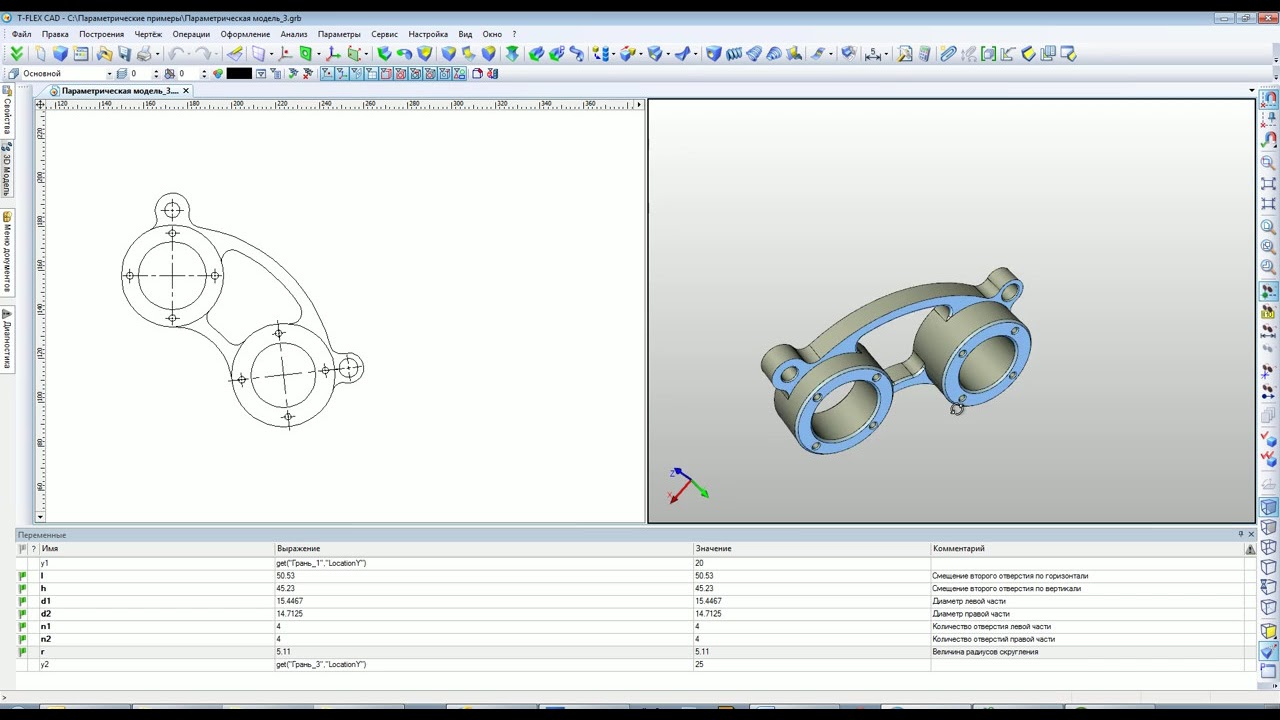Open the calculator icon in the toolbar

click(x=925, y=54)
